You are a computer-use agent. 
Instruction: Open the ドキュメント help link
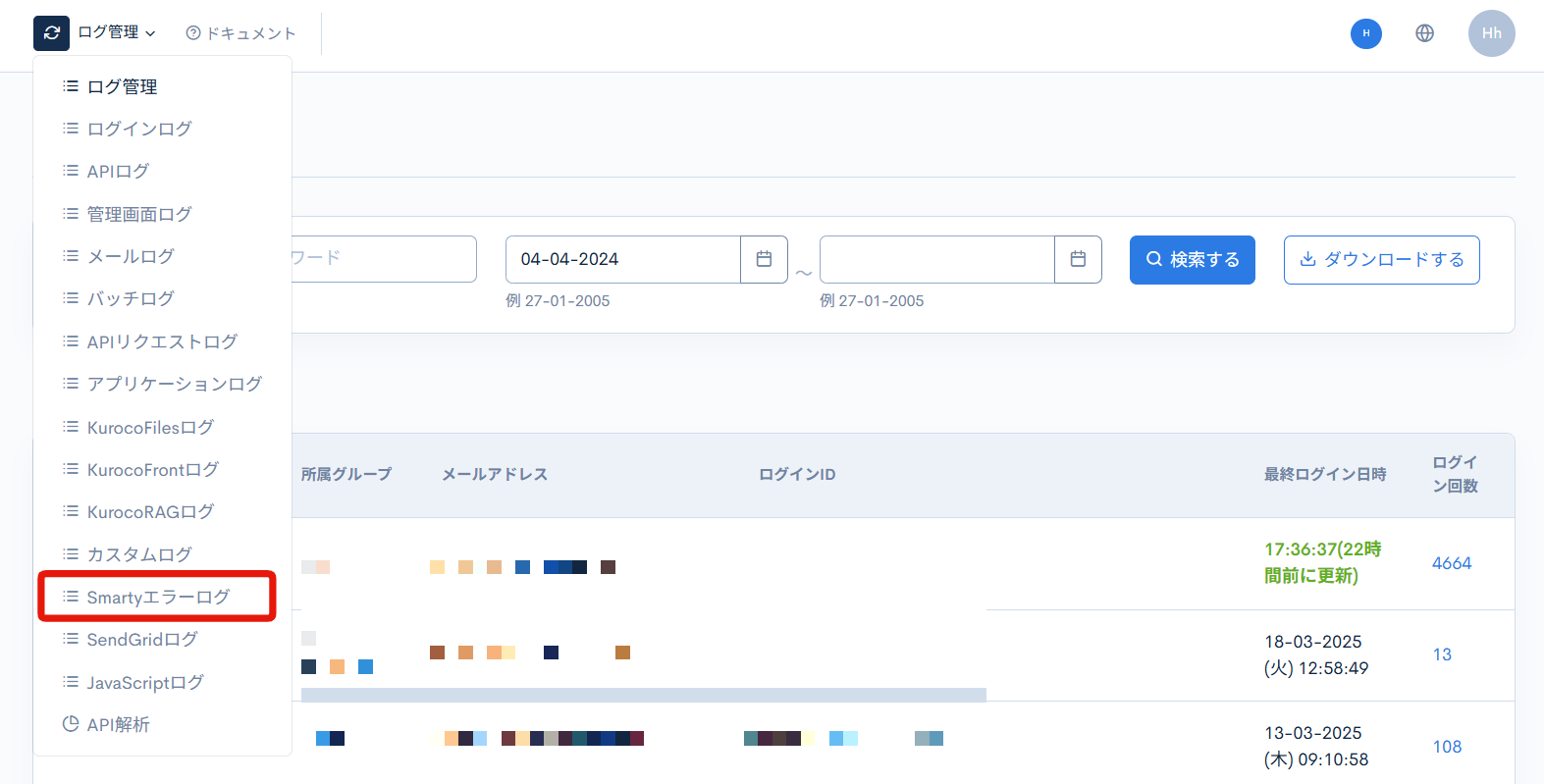pyautogui.click(x=240, y=33)
